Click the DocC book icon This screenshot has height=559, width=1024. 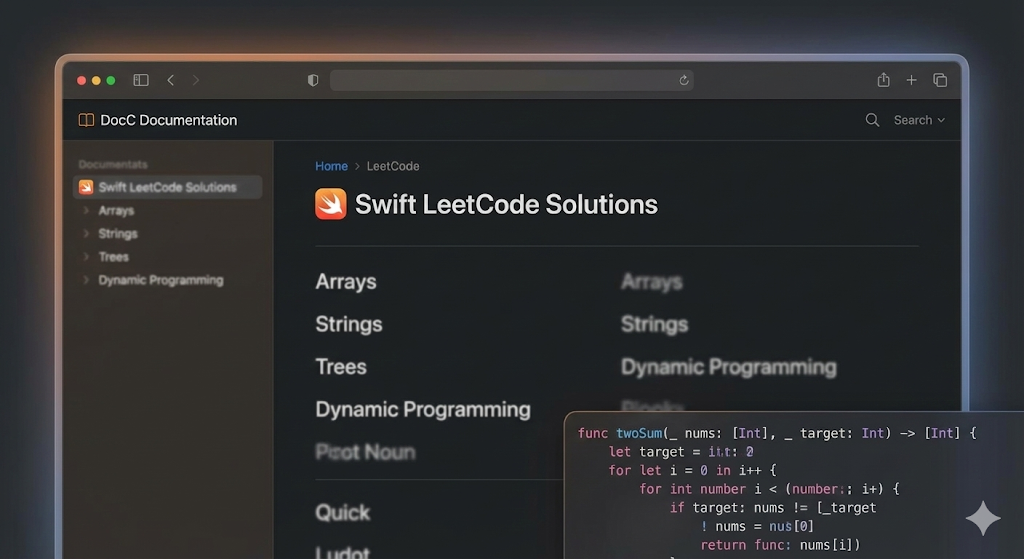pos(86,120)
